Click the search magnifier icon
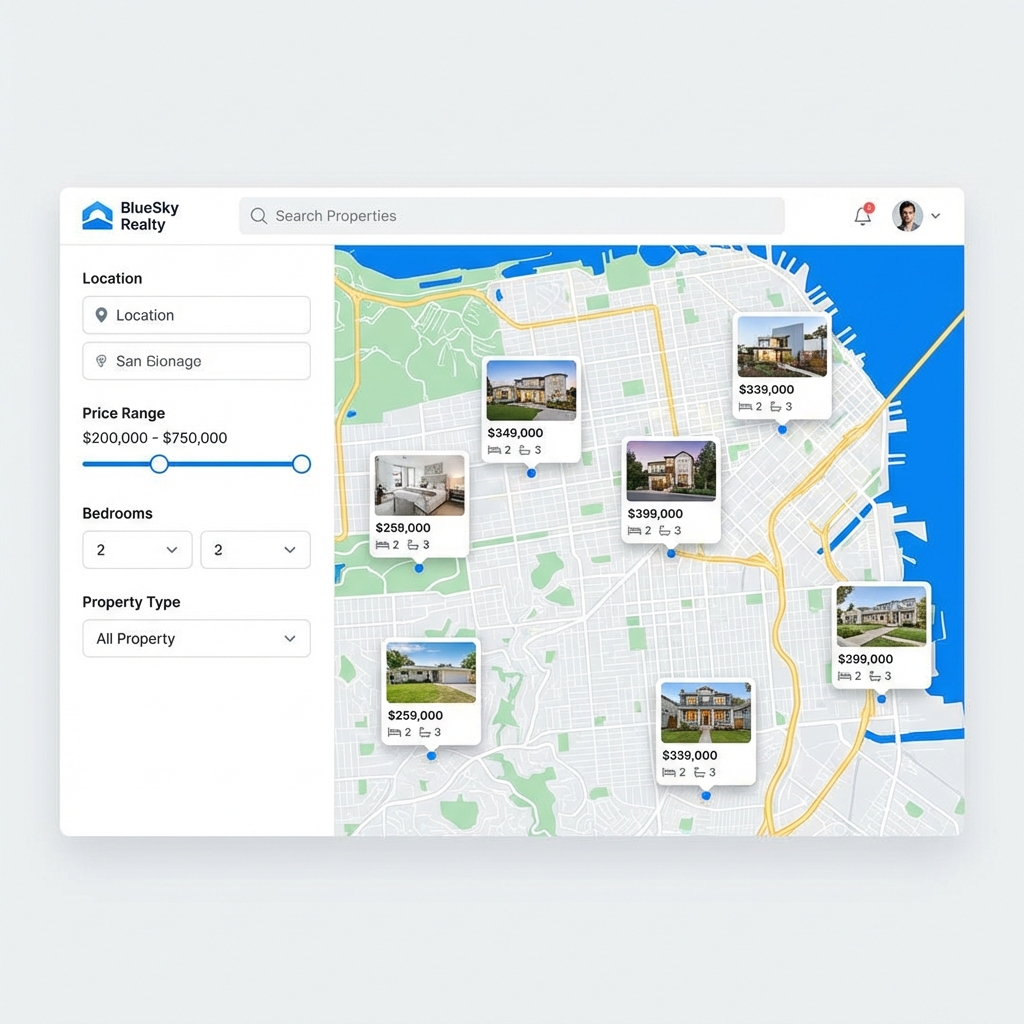 pyautogui.click(x=258, y=216)
